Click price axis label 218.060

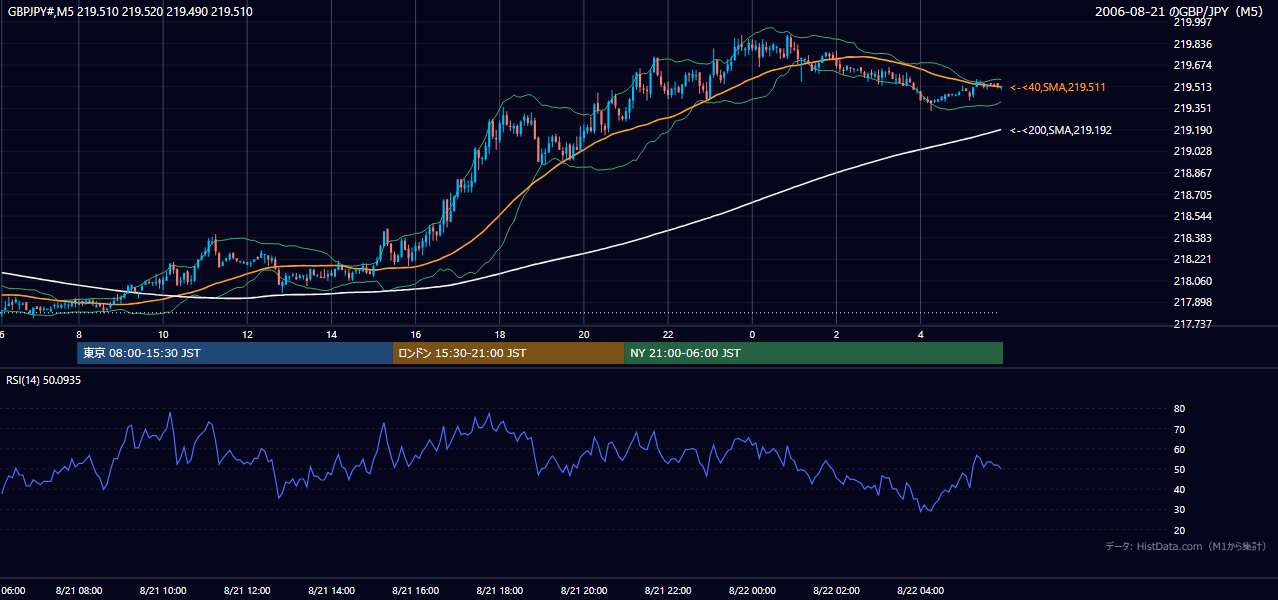1192,281
